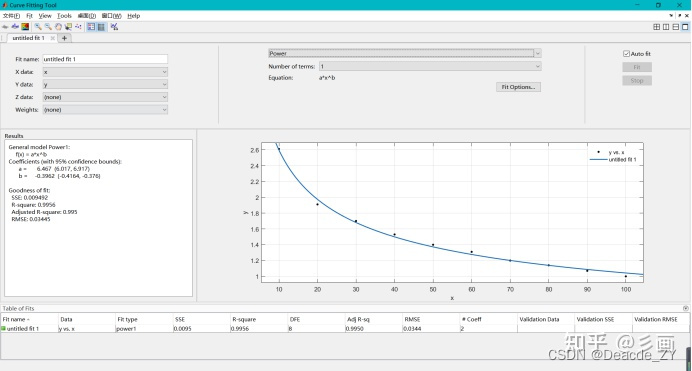
Task: Select the Zoom In magnifier tool
Action: click(38, 27)
